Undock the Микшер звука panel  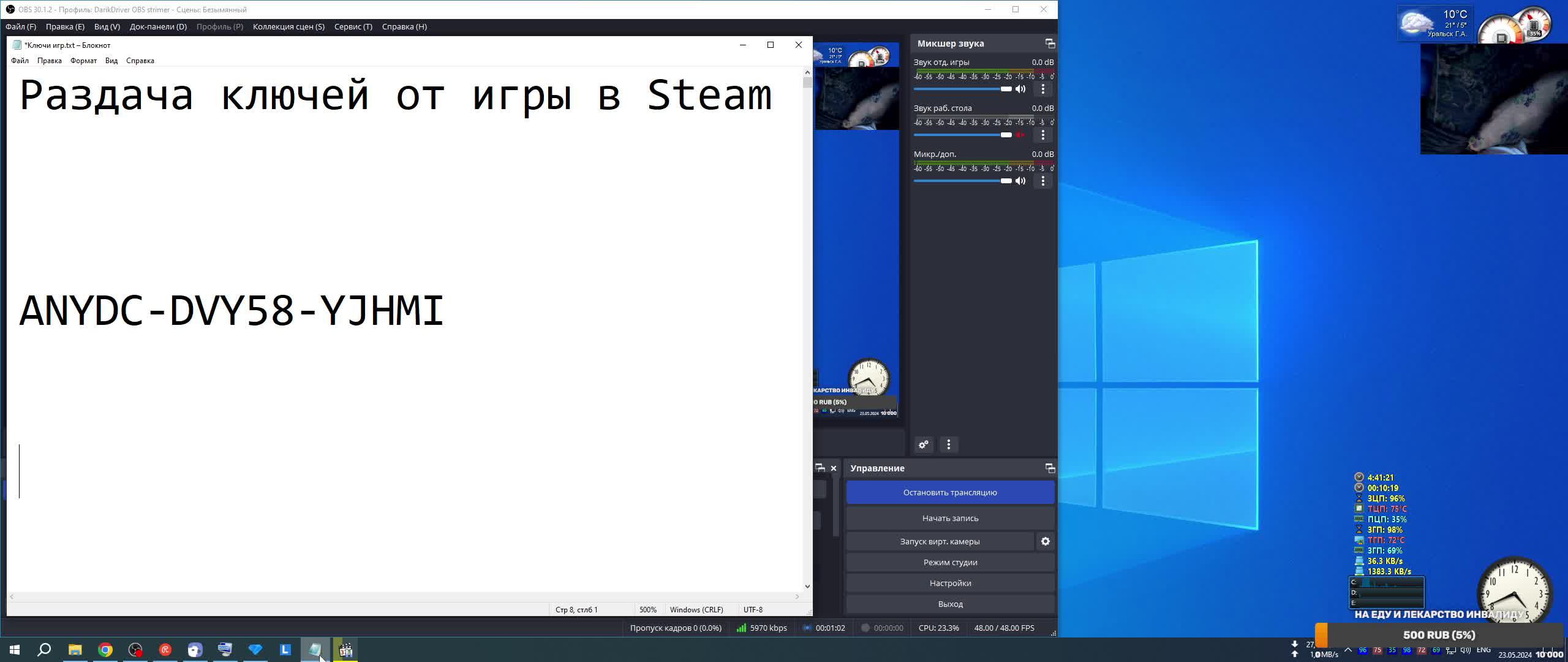pos(1050,44)
